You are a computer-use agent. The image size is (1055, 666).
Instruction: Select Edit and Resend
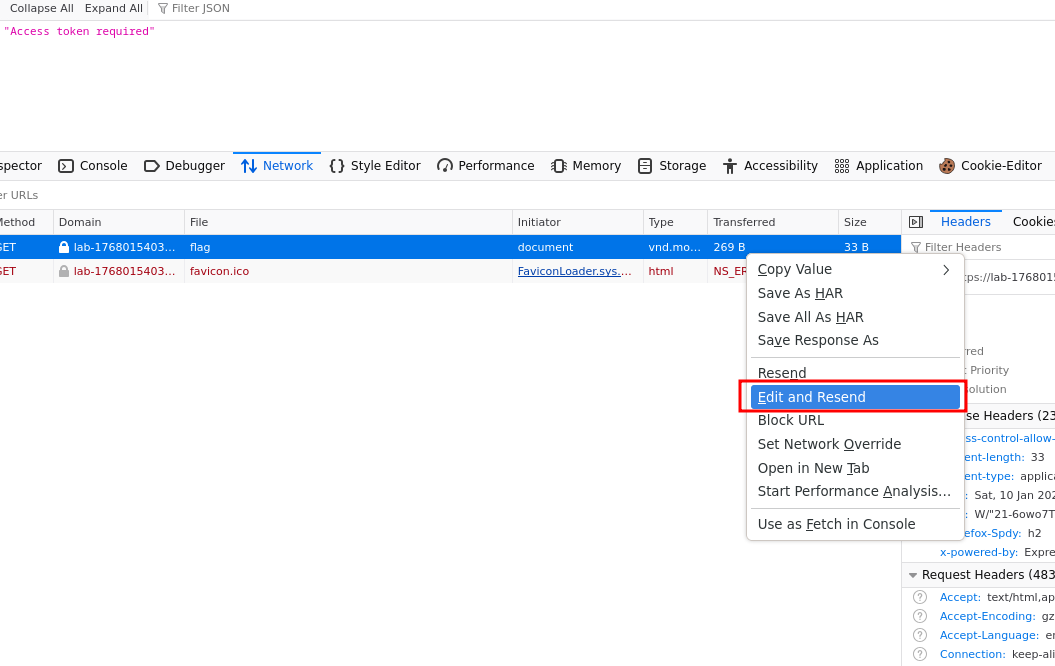(855, 397)
